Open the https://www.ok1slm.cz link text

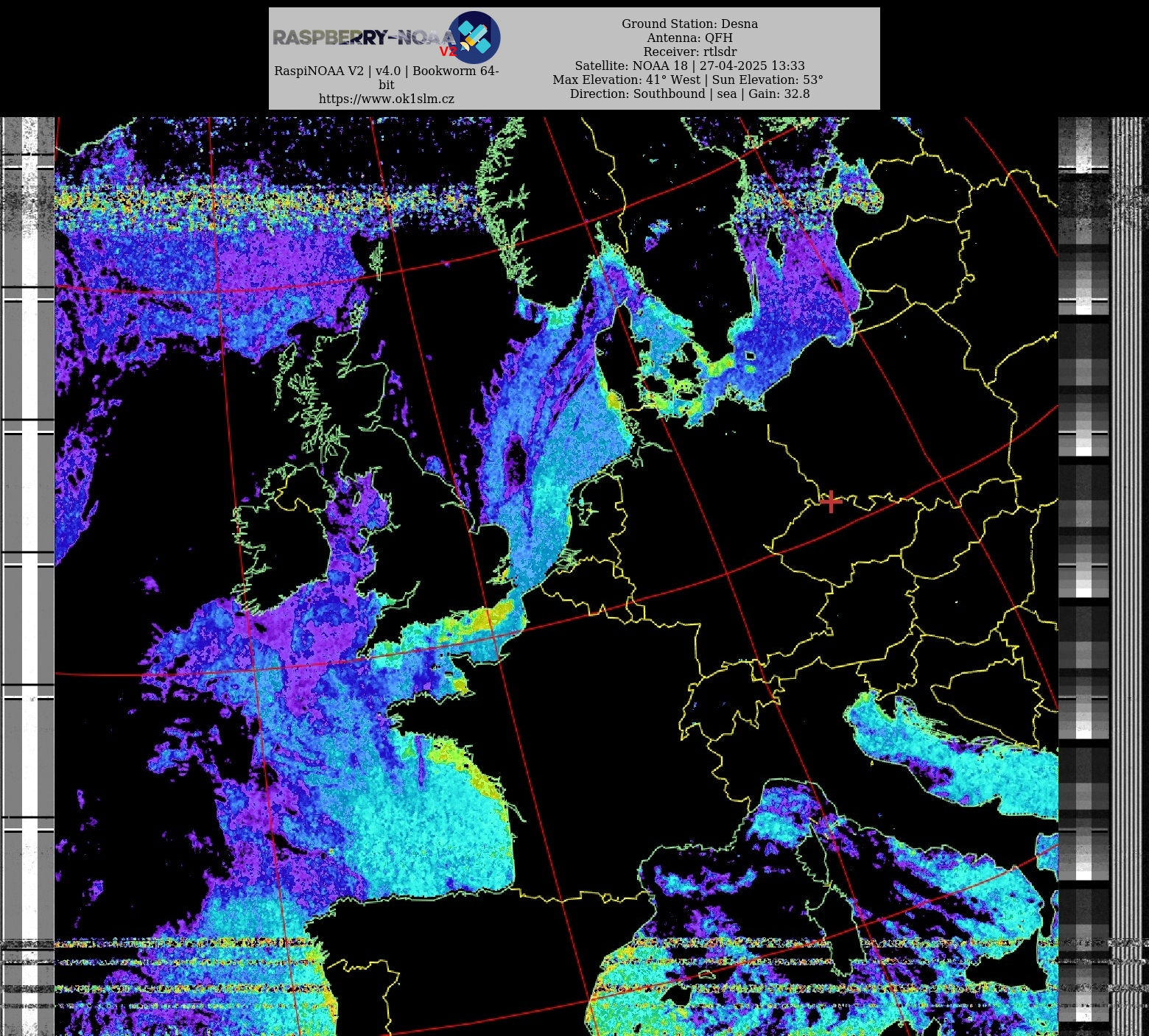(386, 99)
